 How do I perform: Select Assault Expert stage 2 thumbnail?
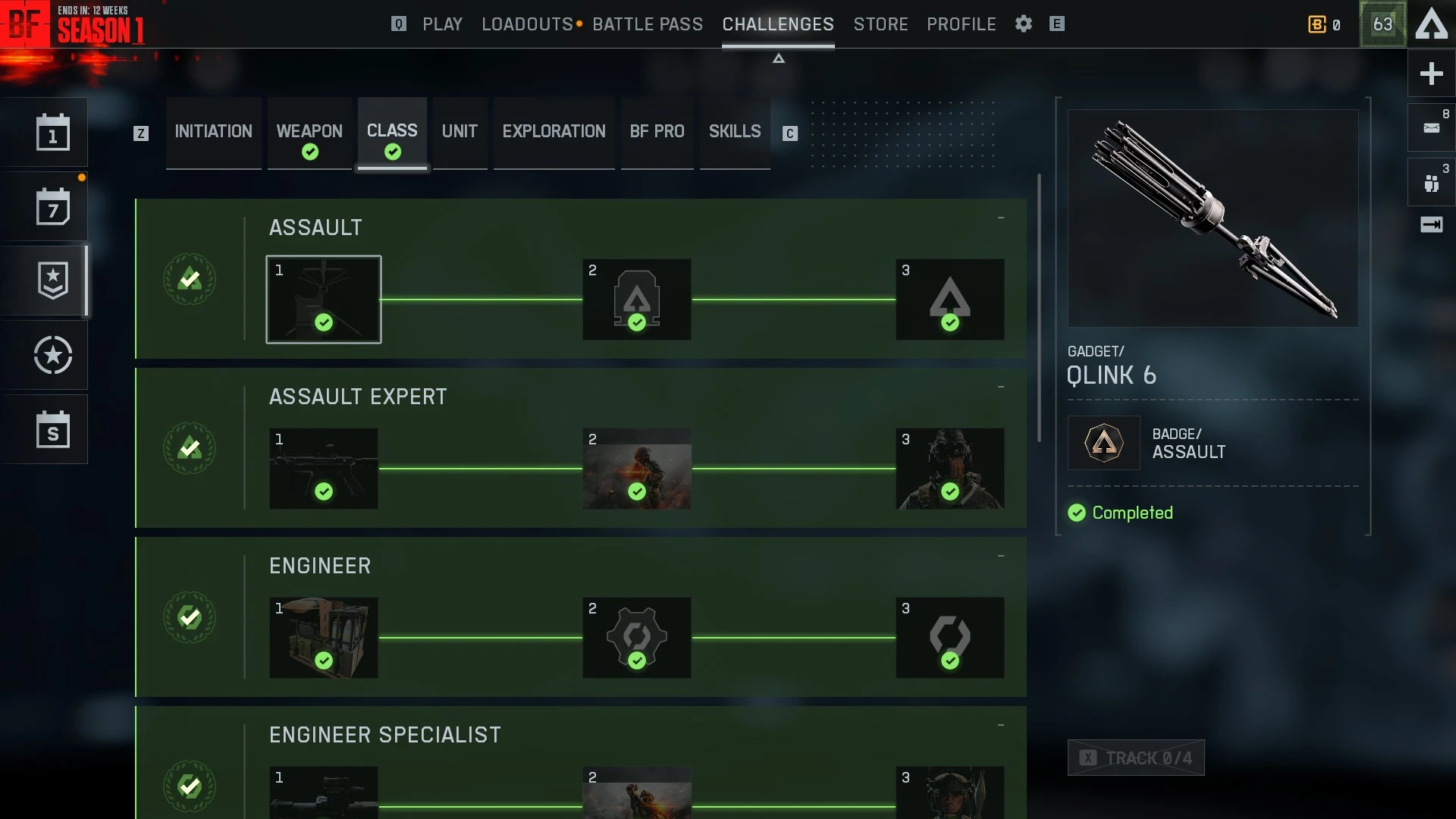click(637, 469)
